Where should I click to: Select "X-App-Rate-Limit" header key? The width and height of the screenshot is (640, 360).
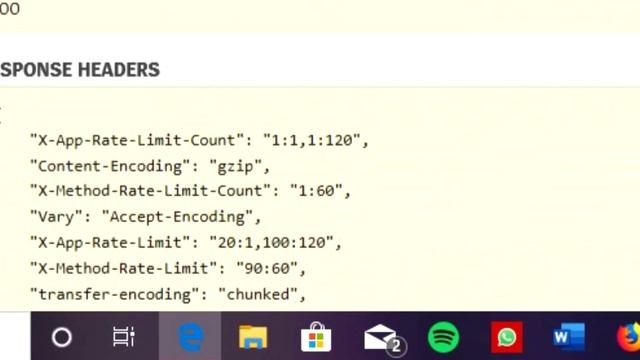(111, 243)
